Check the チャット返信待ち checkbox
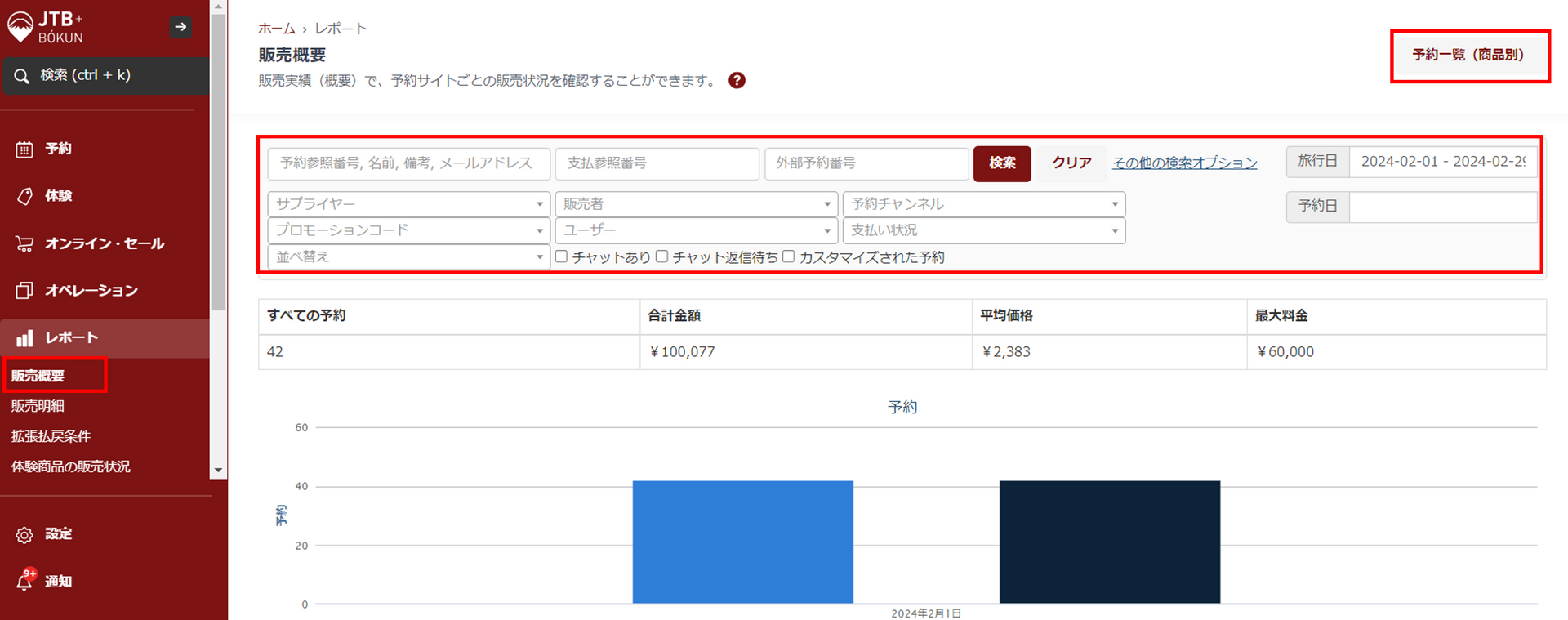The width and height of the screenshot is (1568, 620). click(662, 256)
